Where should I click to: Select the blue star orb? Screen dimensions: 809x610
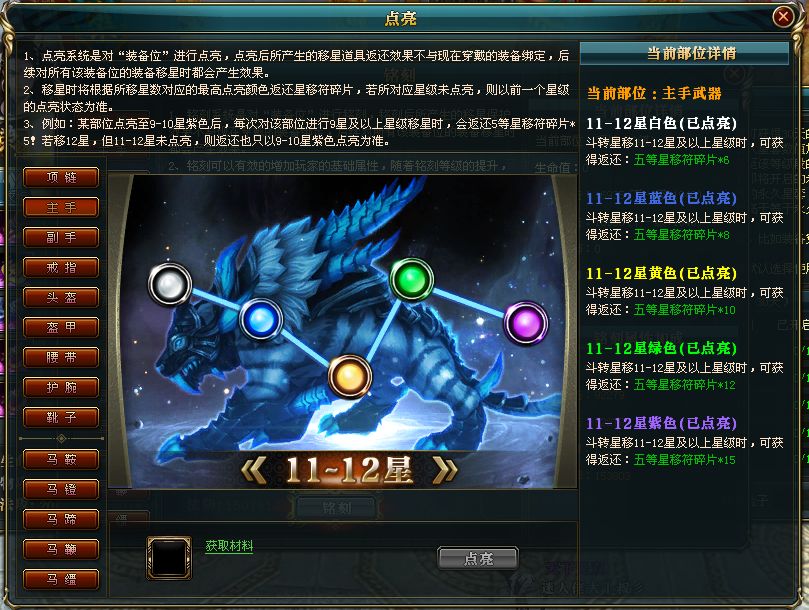tap(261, 320)
